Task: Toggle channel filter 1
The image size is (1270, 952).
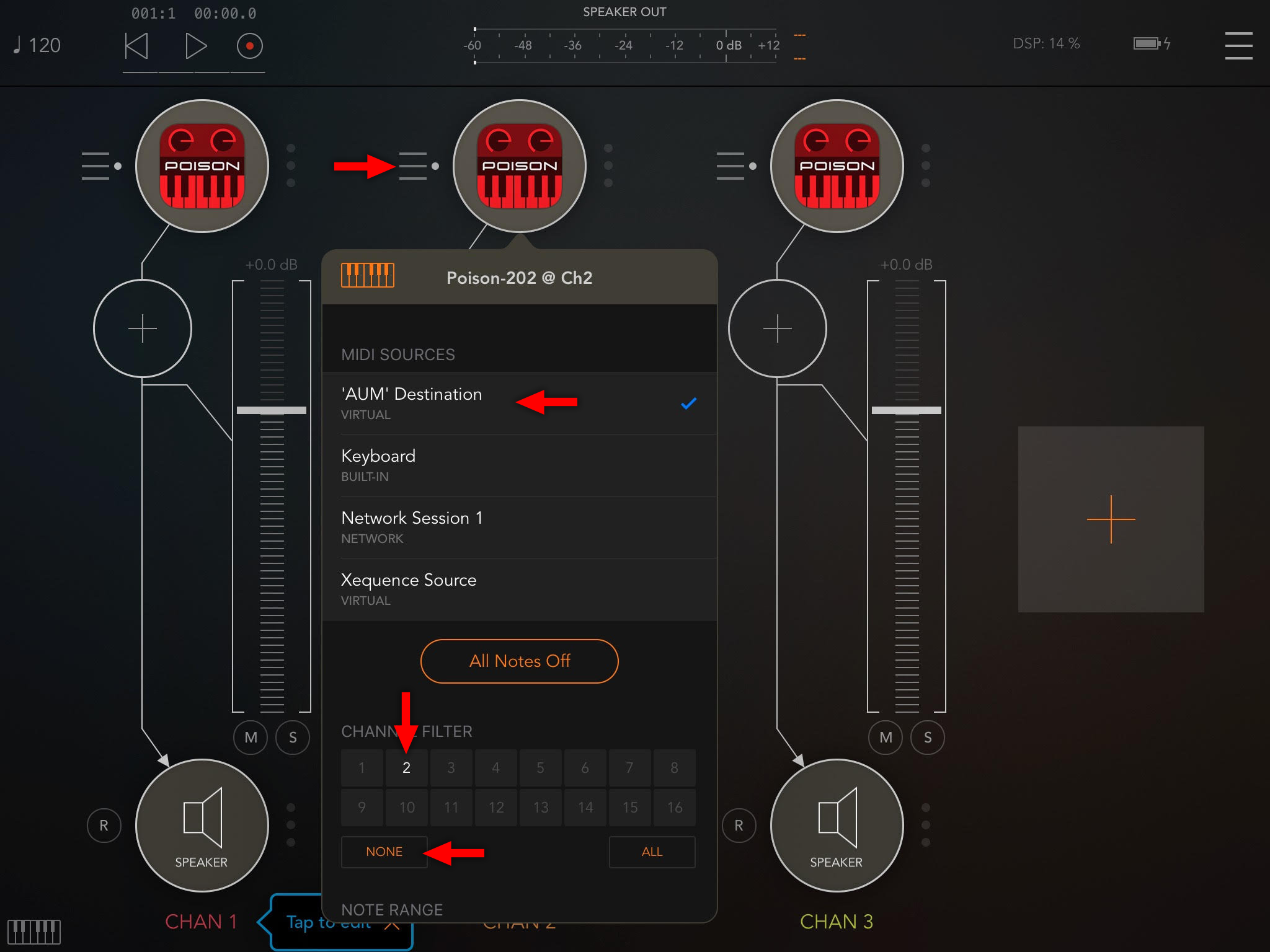Action: [x=362, y=768]
